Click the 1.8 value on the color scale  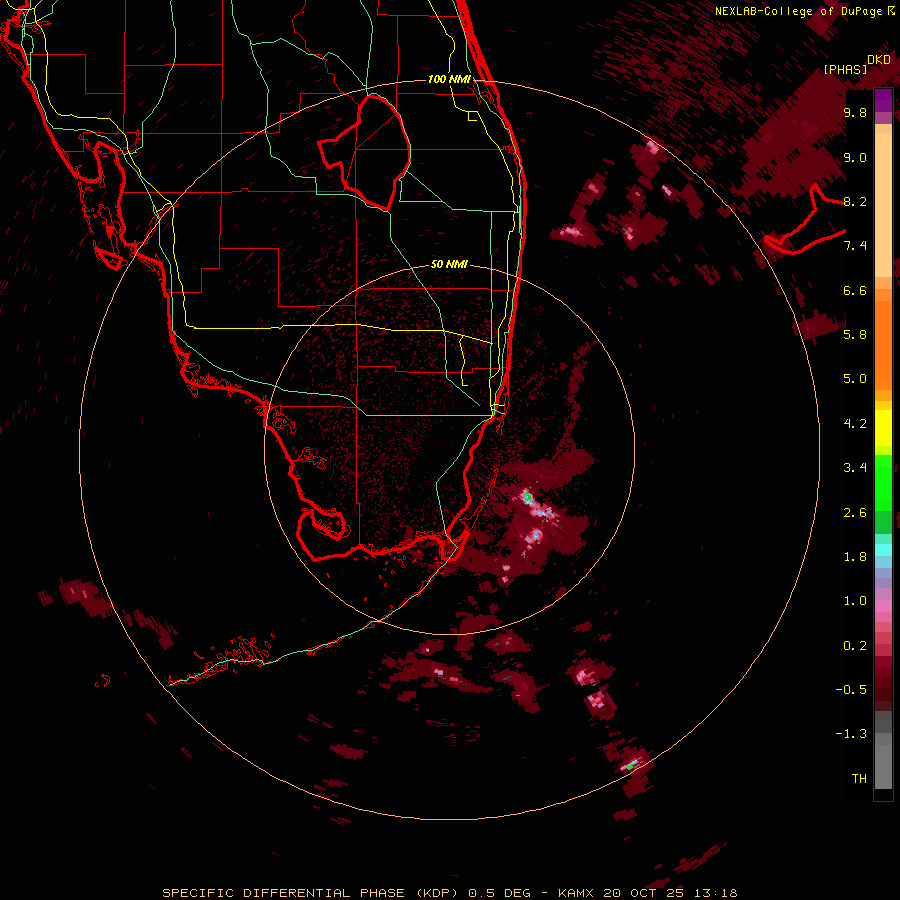(855, 557)
